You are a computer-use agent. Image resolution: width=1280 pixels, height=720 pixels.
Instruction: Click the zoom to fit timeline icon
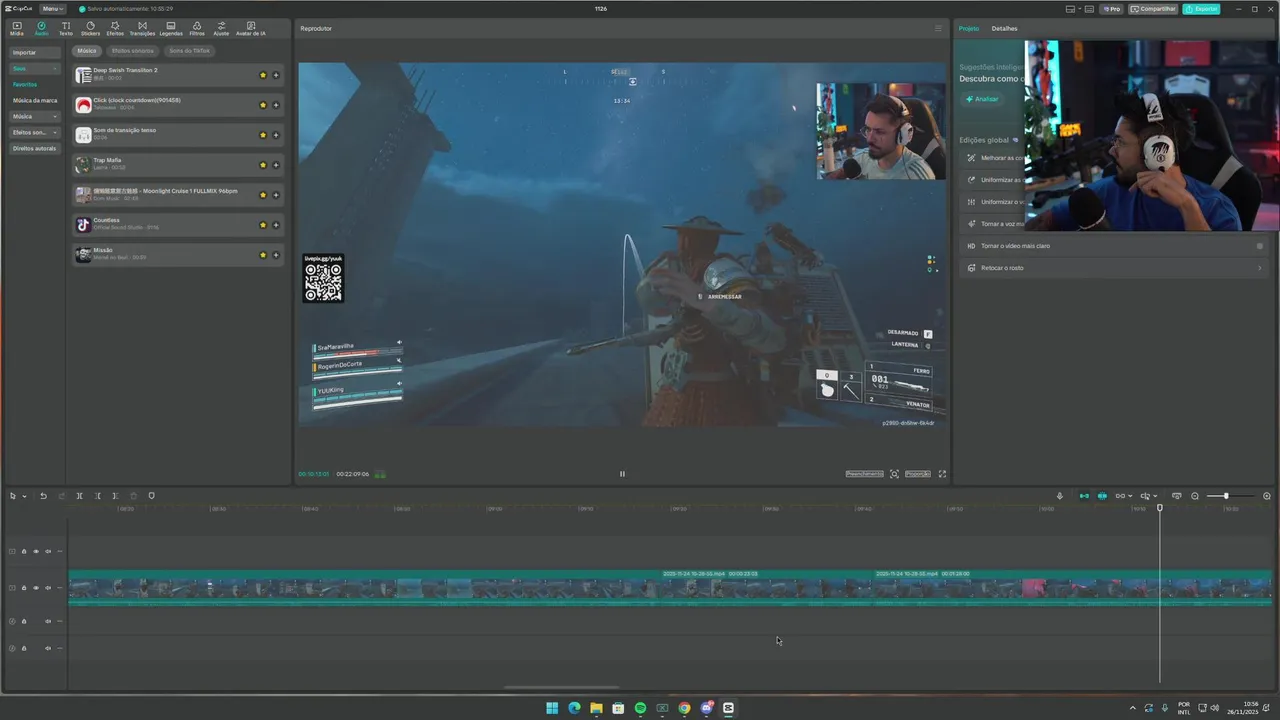point(1267,496)
